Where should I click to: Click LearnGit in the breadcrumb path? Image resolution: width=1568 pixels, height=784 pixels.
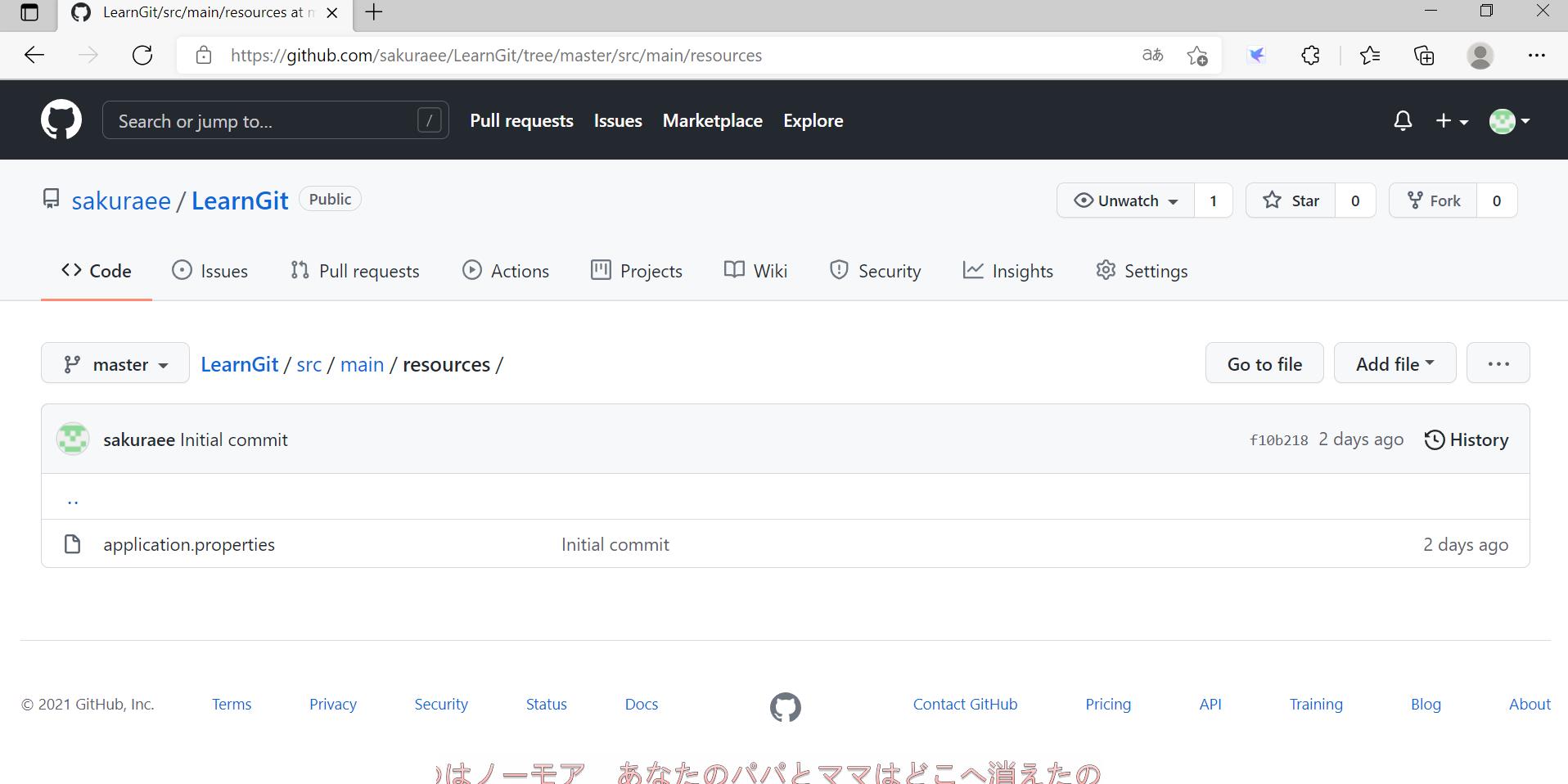(240, 364)
